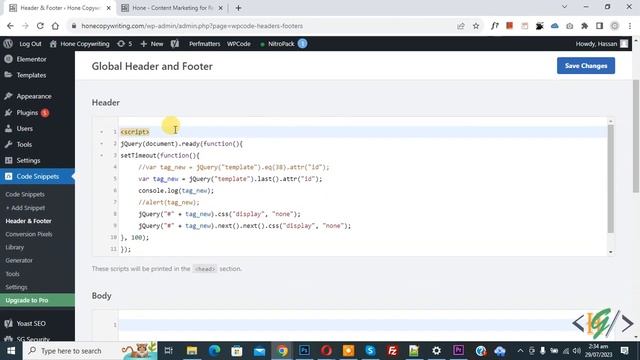Viewport: 640px width, 360px height.
Task: Click the browser home icon
Action: click(55, 26)
